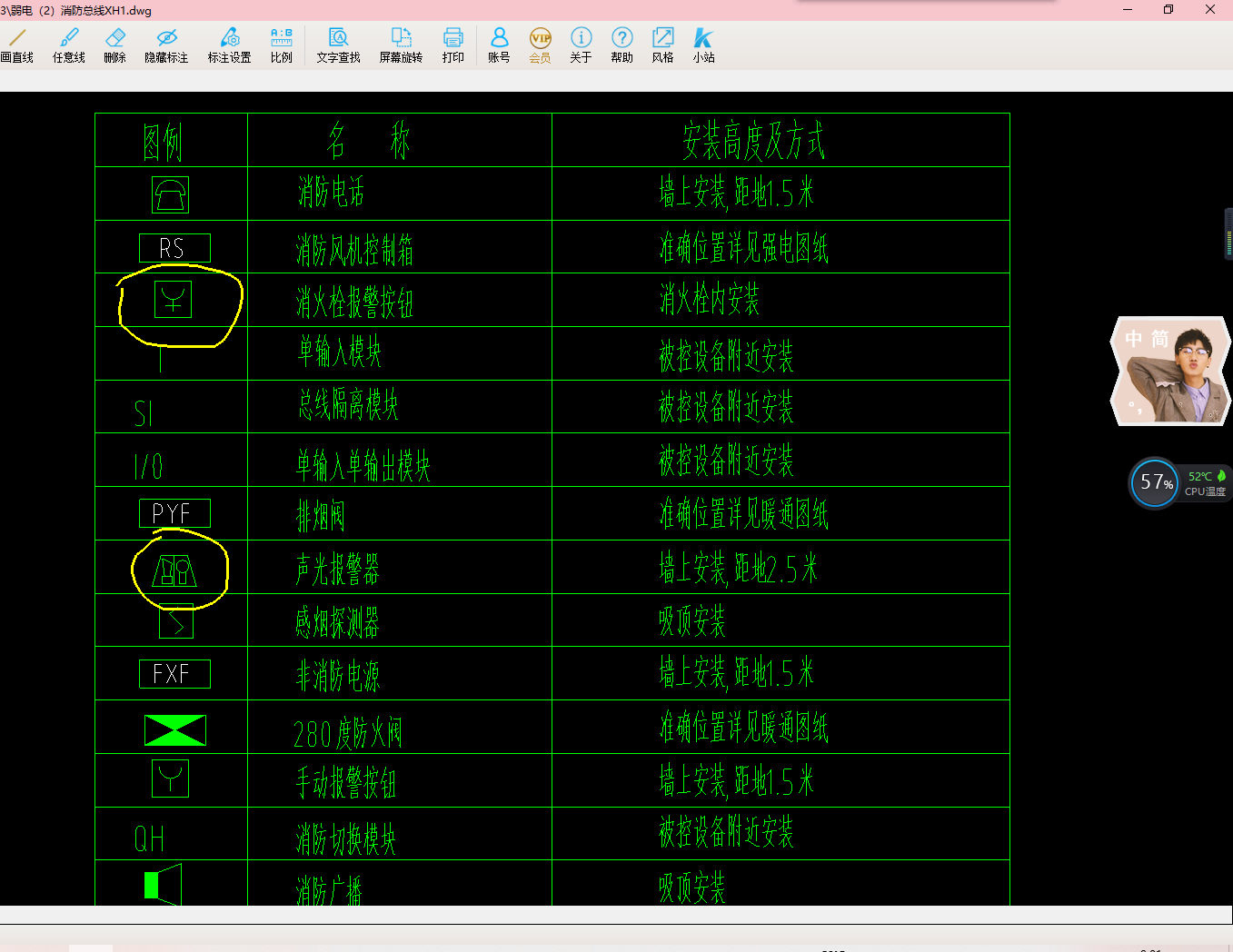Open the 帮助 help icon

(621, 45)
